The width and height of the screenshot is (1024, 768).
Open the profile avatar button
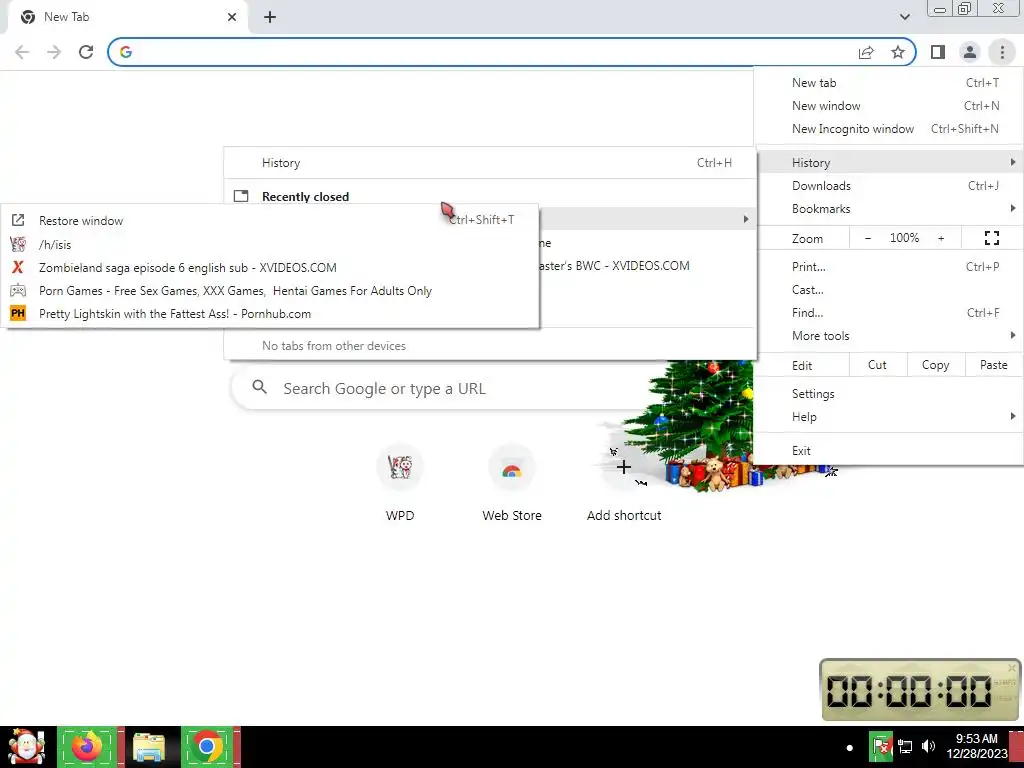970,52
